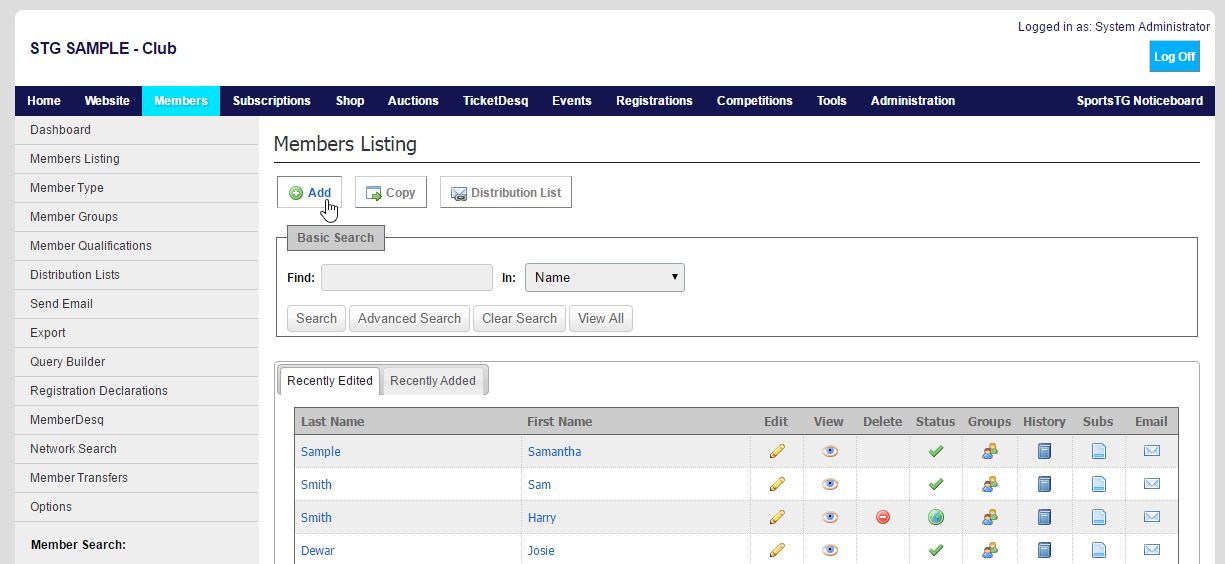The height and width of the screenshot is (564, 1225).
Task: Go to Dashboard in sidebar
Action: [x=137, y=130]
